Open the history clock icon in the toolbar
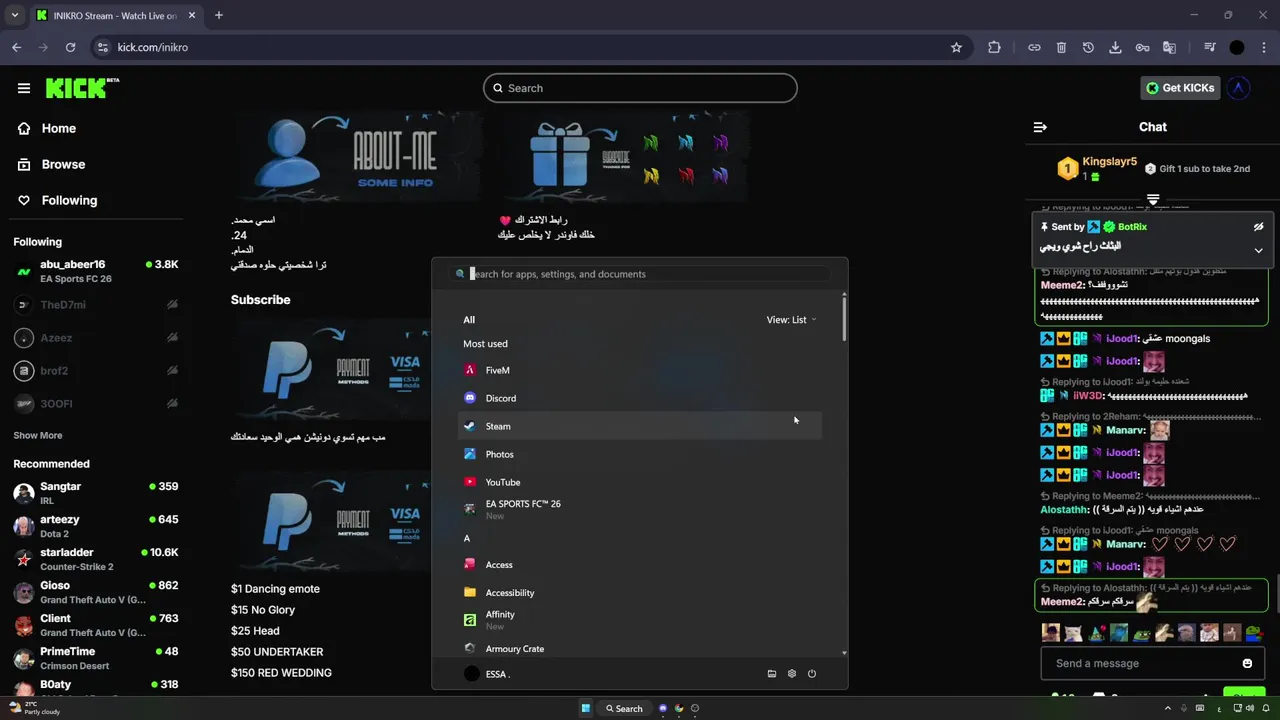 (1088, 47)
